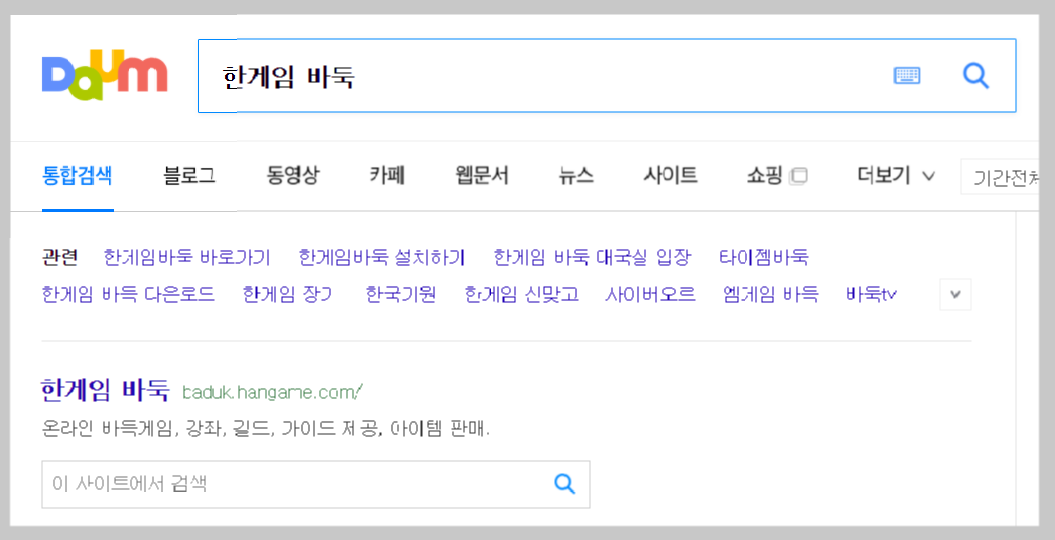Click related search 사이버오로
This screenshot has width=1055, height=540.
pos(650,294)
